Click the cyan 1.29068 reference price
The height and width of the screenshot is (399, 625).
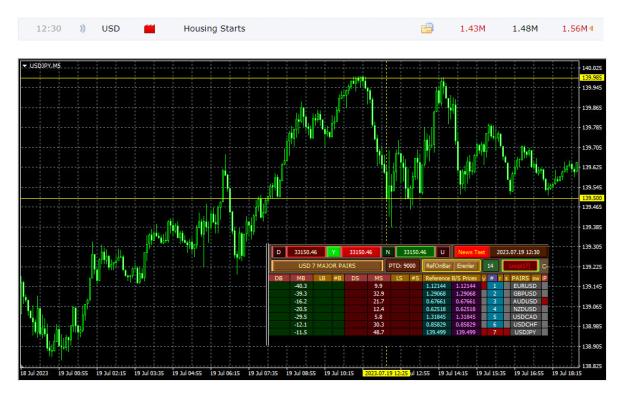436,293
